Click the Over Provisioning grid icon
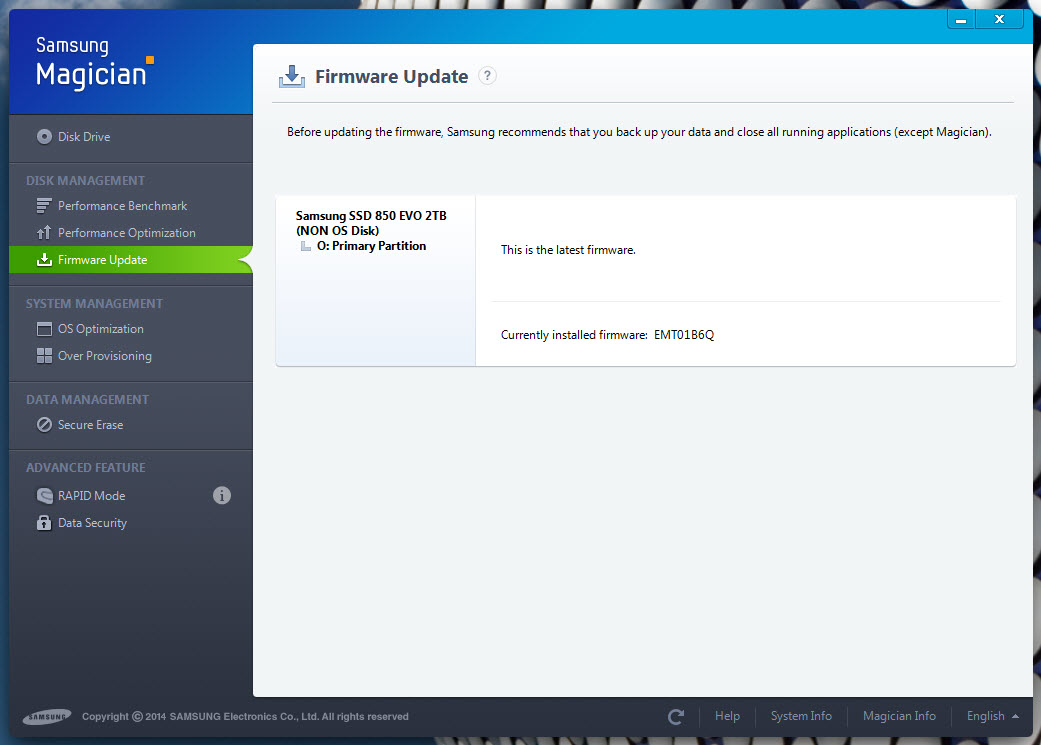The width and height of the screenshot is (1041, 745). [44, 356]
